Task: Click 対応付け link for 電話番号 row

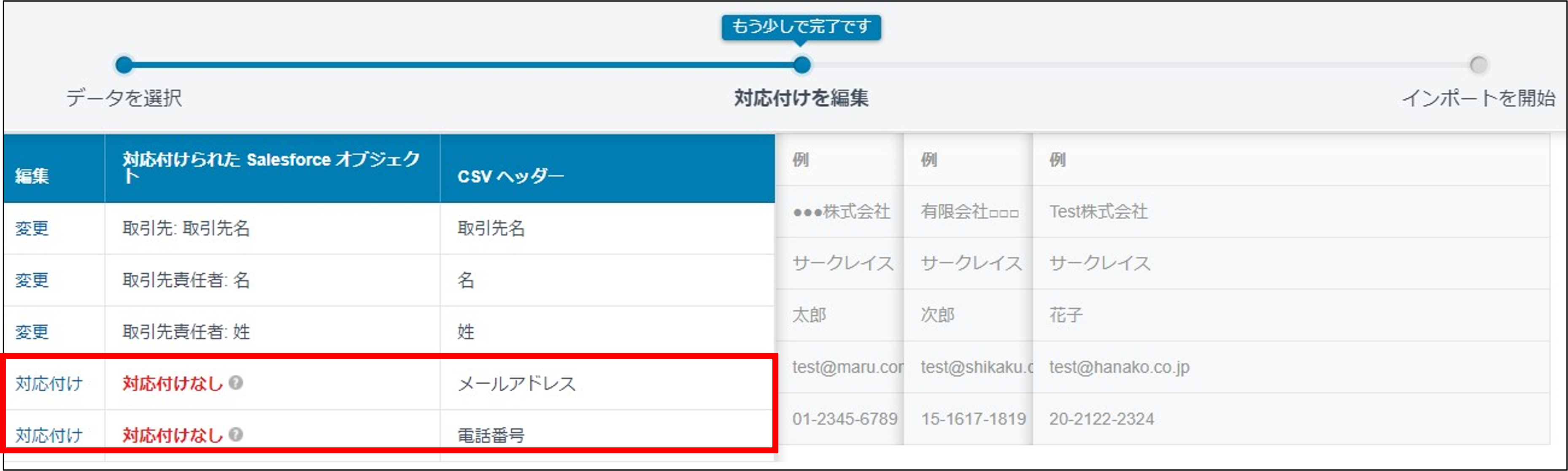Action: coord(49,435)
